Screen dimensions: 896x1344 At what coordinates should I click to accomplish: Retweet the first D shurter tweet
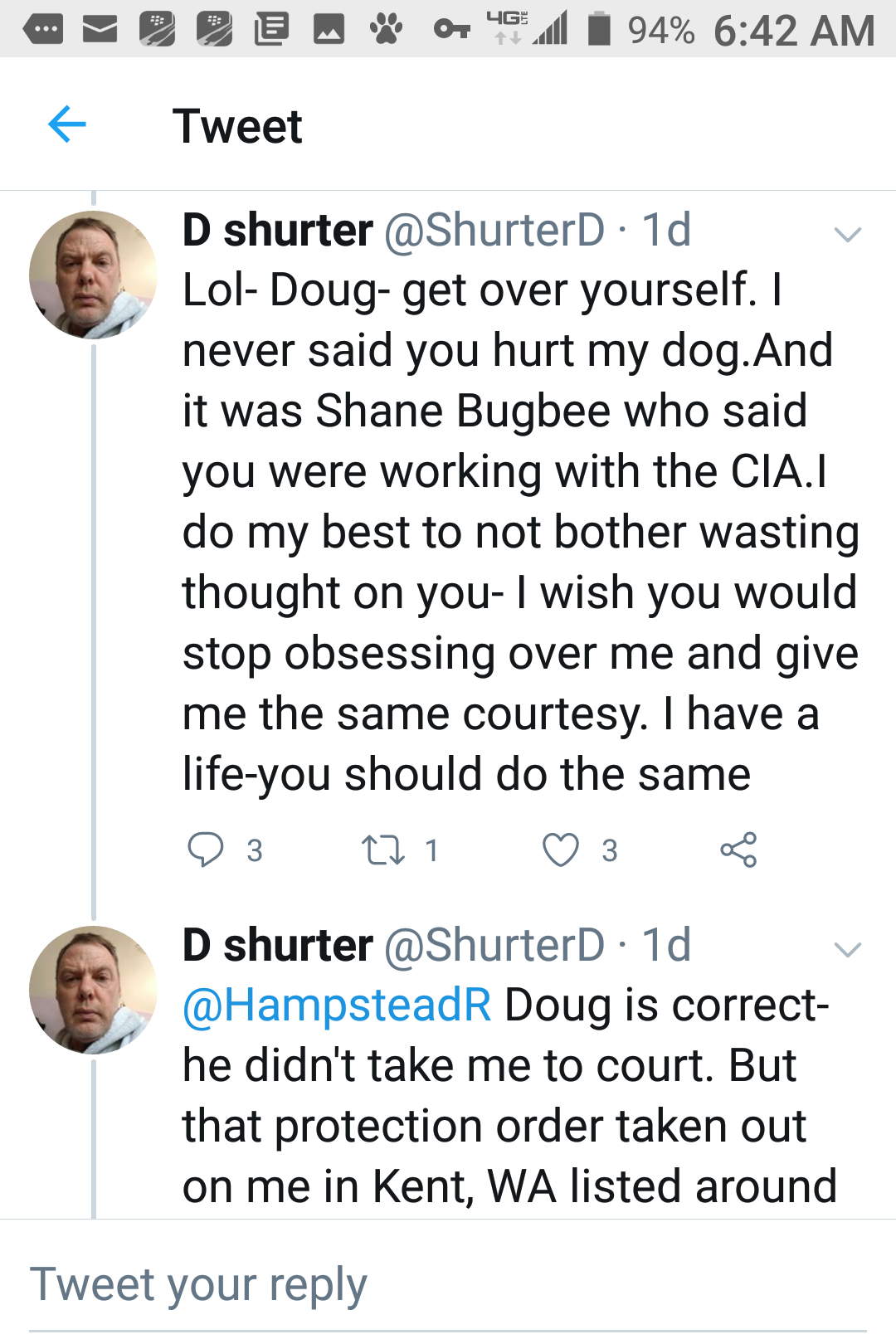(383, 850)
